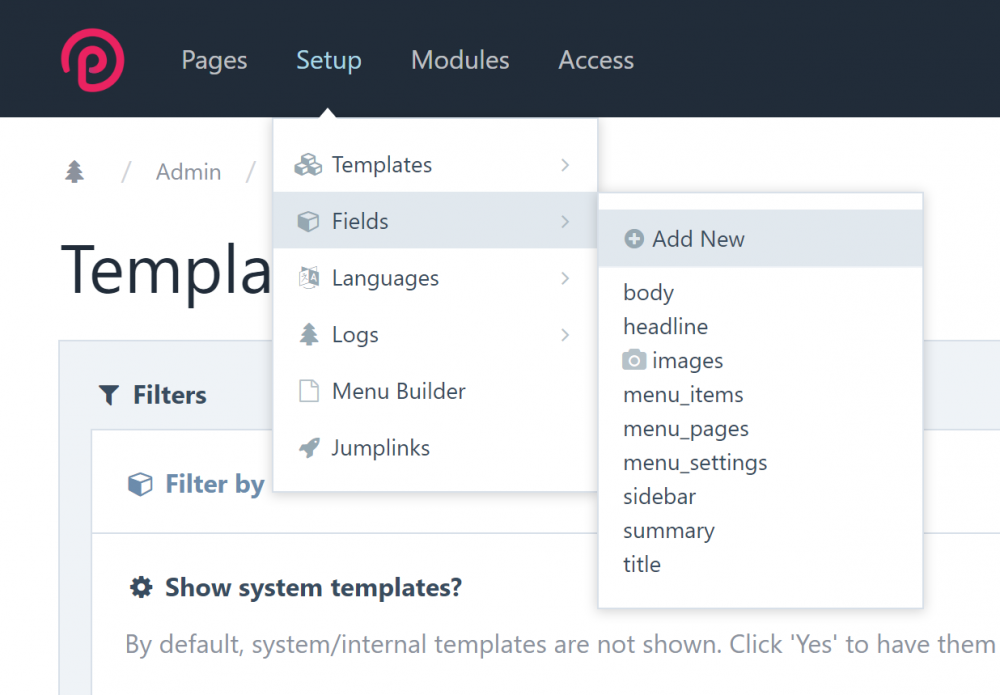Click the Logs tree icon
Image resolution: width=1000 pixels, height=695 pixels.
[x=308, y=335]
